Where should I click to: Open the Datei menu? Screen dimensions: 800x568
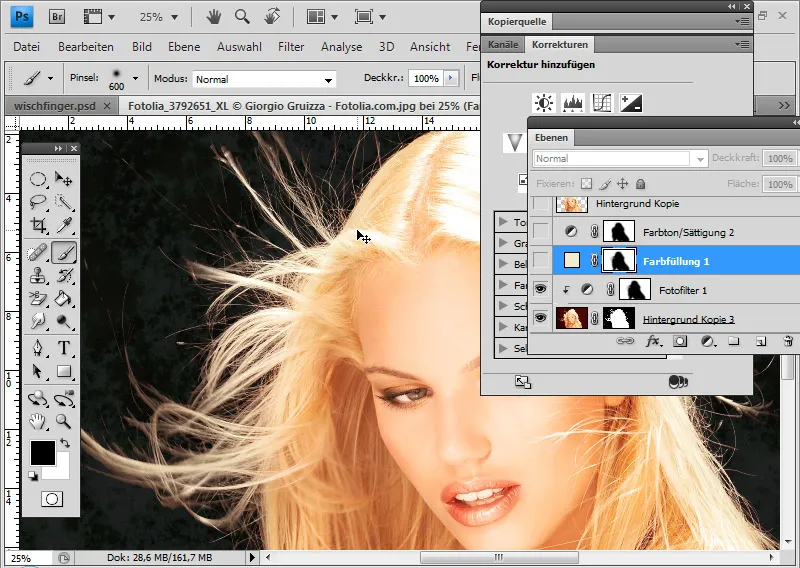click(x=27, y=46)
